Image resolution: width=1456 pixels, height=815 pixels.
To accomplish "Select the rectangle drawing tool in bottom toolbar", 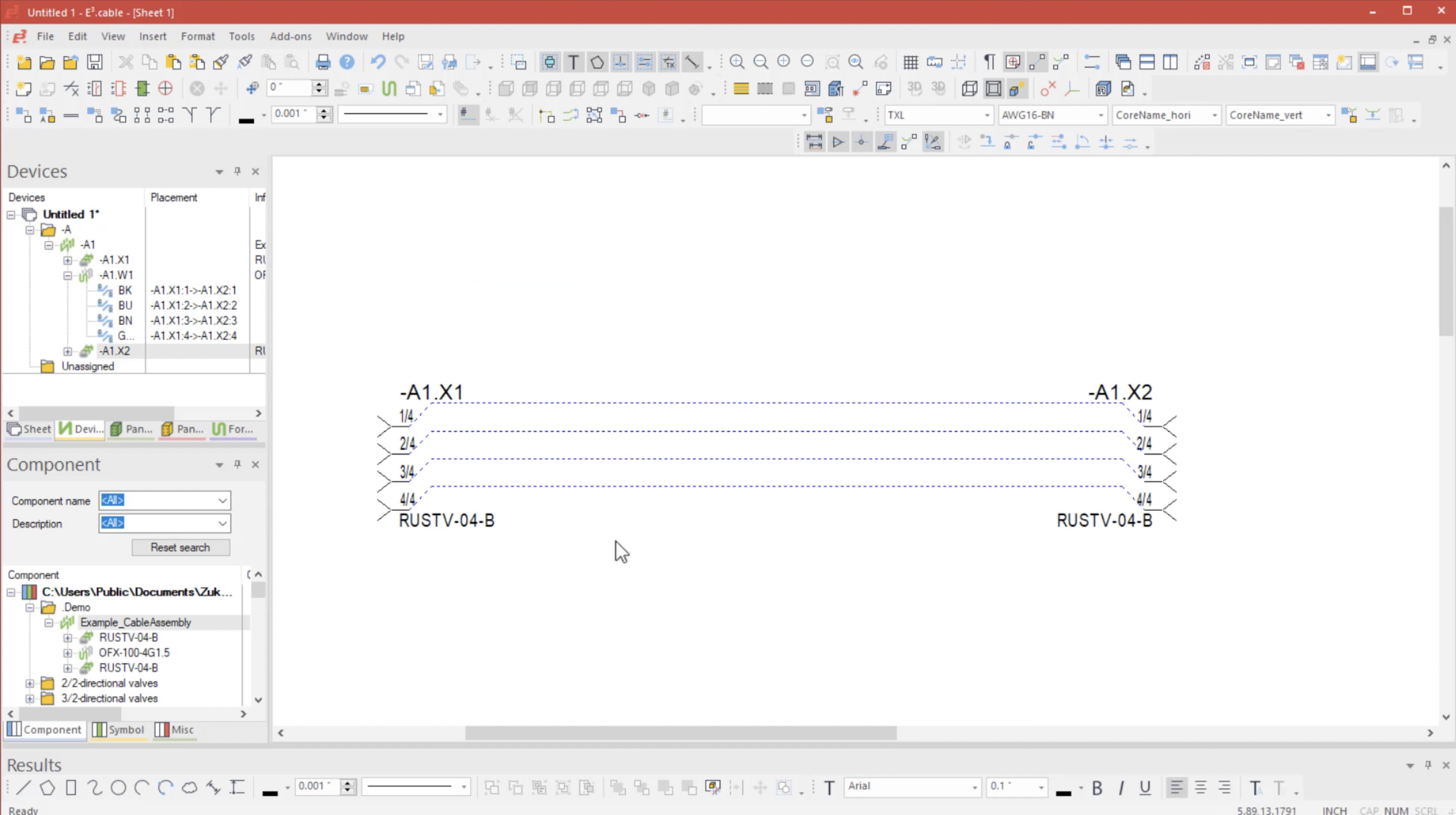I will pyautogui.click(x=71, y=788).
